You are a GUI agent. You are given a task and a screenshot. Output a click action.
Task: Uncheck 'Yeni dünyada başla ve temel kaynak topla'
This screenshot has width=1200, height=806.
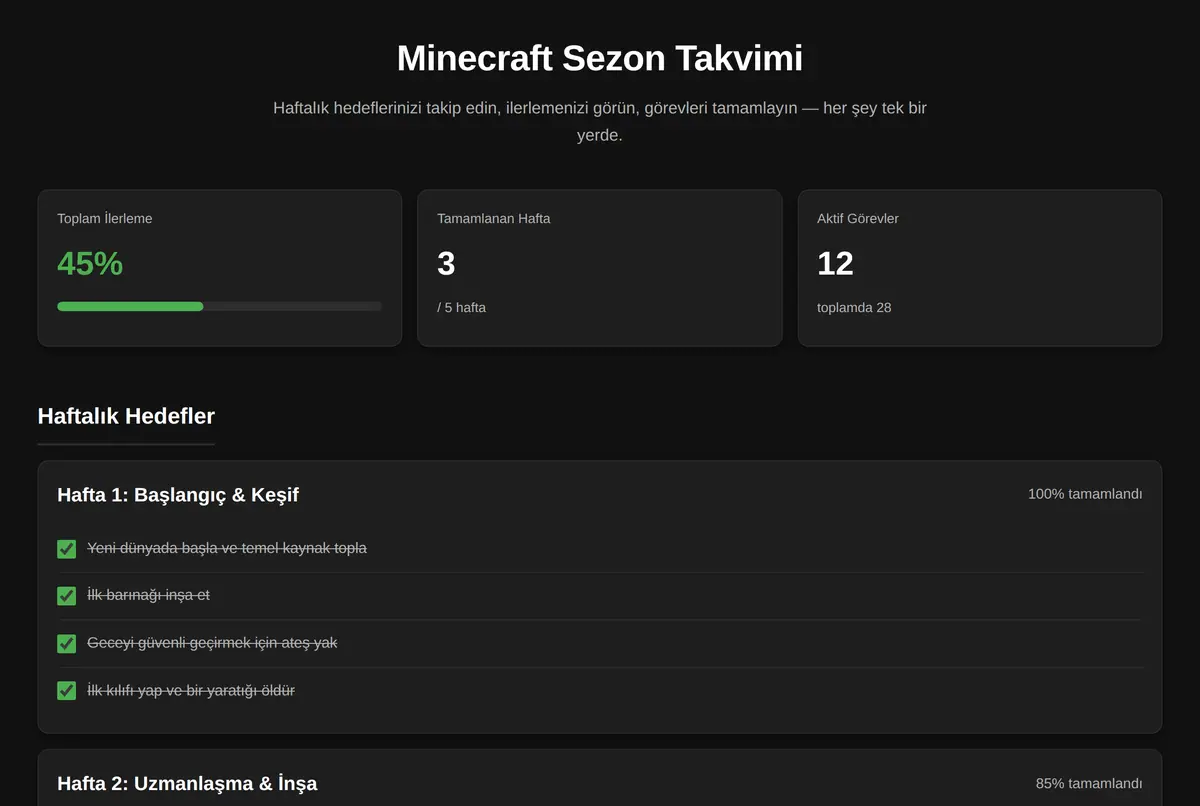67,549
